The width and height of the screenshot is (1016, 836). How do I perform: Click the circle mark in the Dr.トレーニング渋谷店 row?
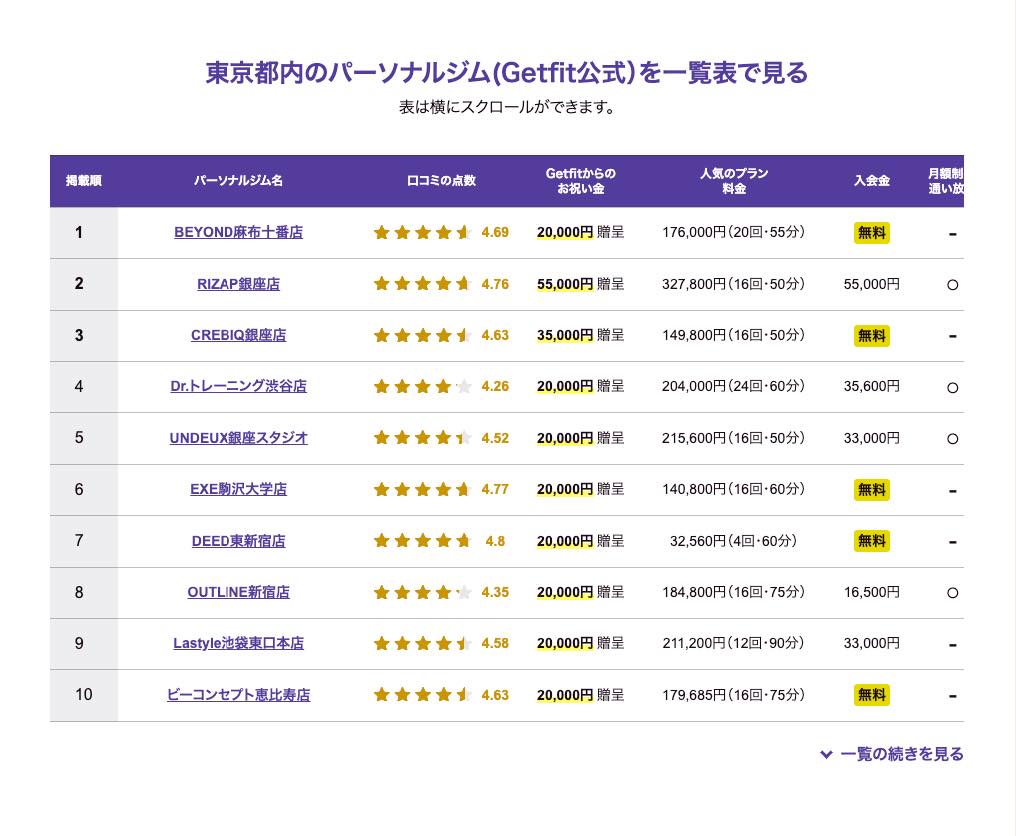click(x=952, y=388)
